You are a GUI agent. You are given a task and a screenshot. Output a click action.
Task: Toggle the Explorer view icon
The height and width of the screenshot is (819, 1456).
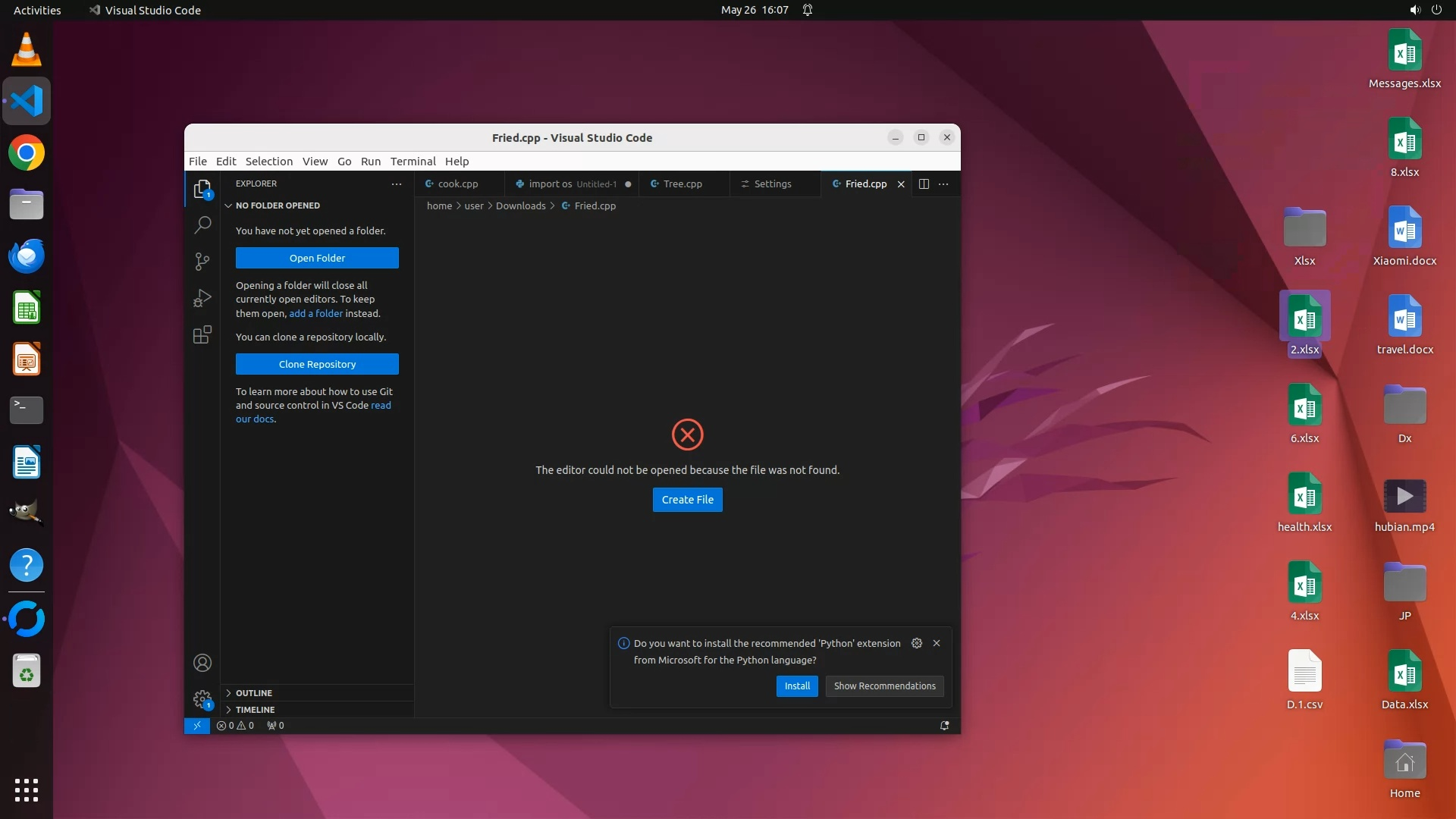coord(202,189)
